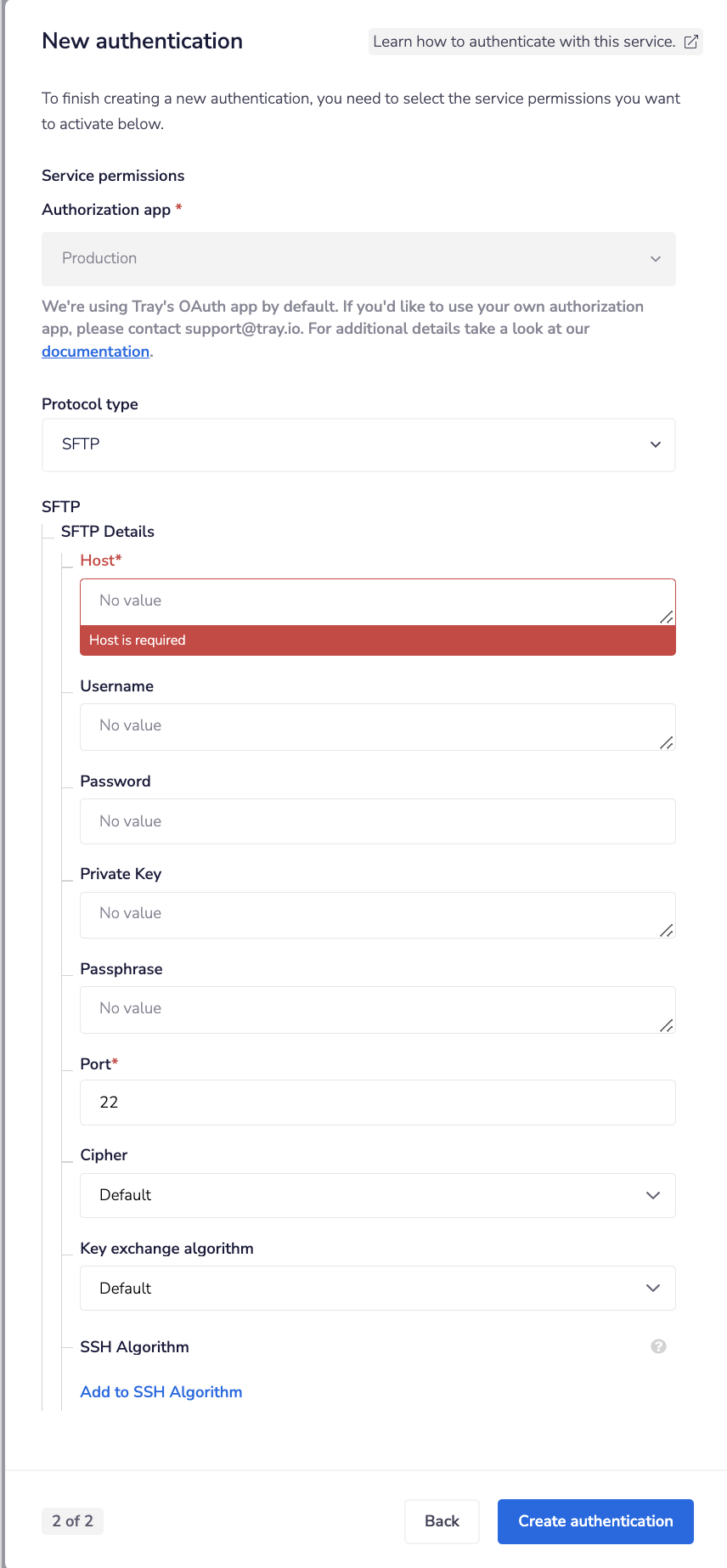Open the Authorization app dropdown showing Production
This screenshot has width=727, height=1568.
click(x=358, y=258)
